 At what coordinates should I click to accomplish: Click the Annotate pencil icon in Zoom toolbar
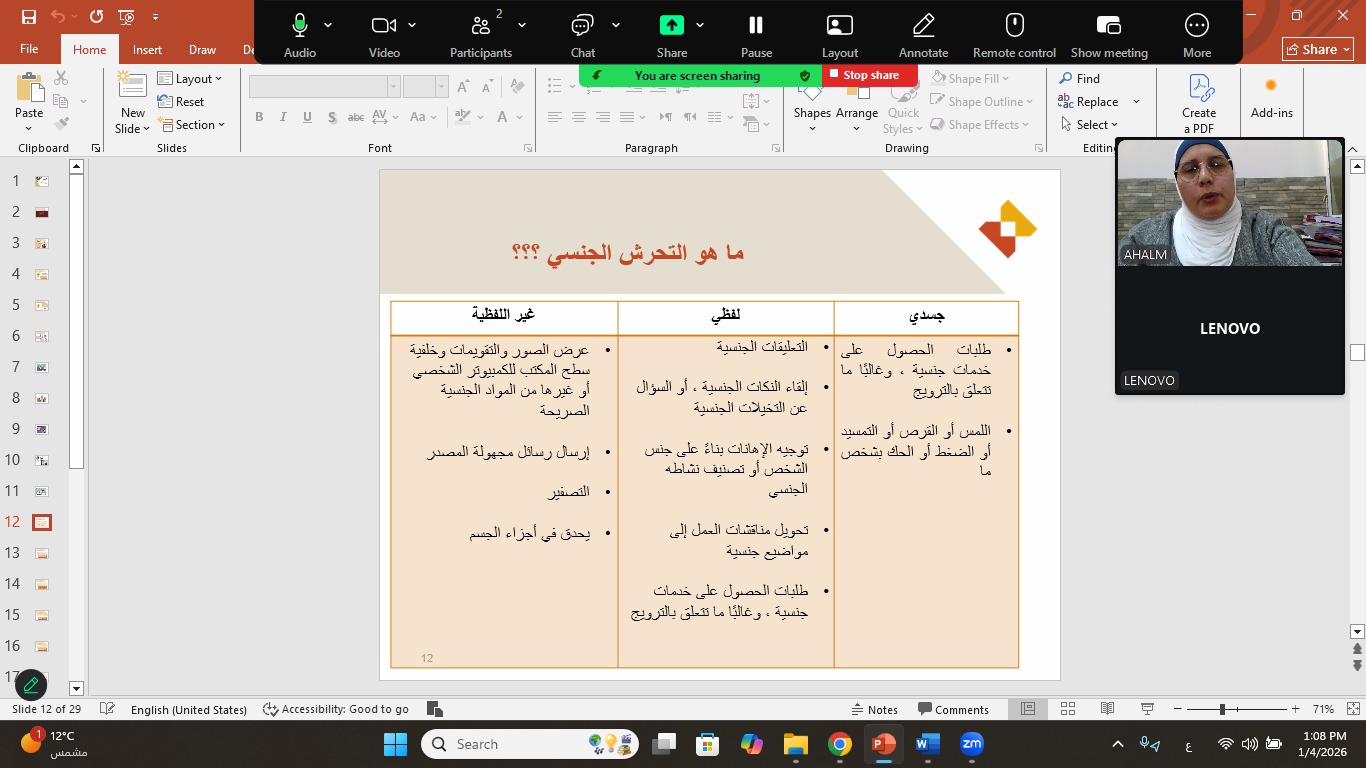click(923, 26)
